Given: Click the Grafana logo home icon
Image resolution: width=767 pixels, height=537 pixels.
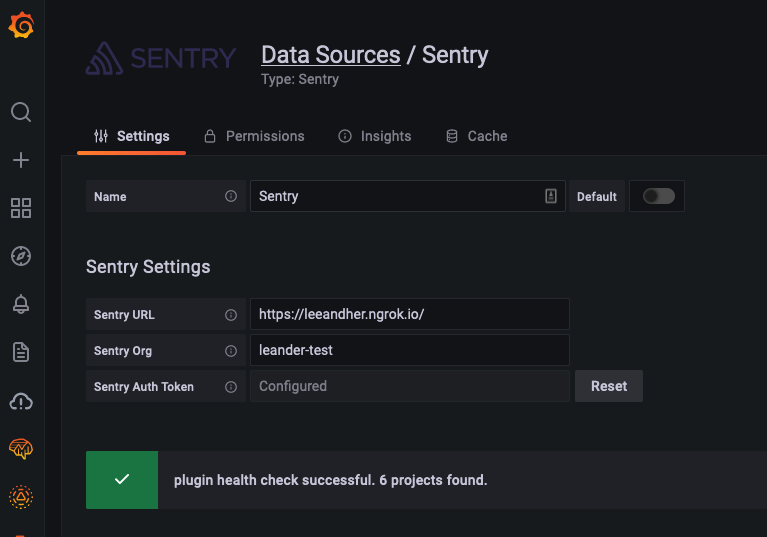Looking at the screenshot, I should pyautogui.click(x=21, y=25).
